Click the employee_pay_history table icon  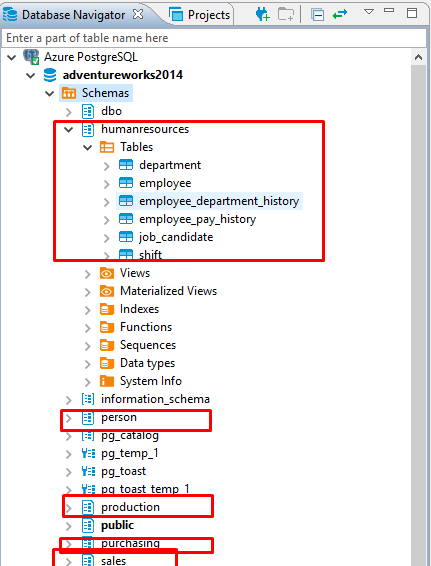click(126, 219)
